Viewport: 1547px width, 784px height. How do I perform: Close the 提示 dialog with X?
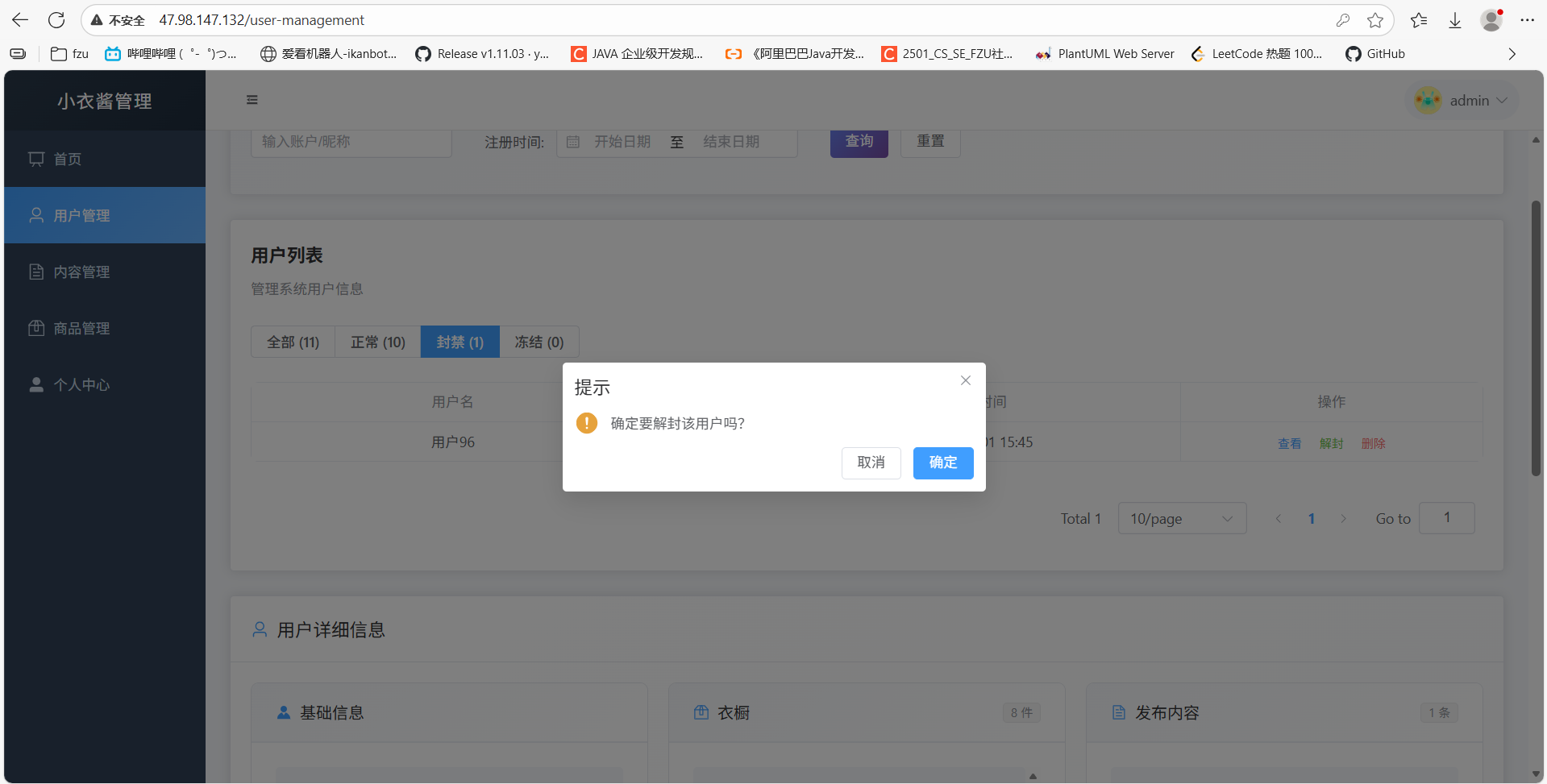pos(966,380)
